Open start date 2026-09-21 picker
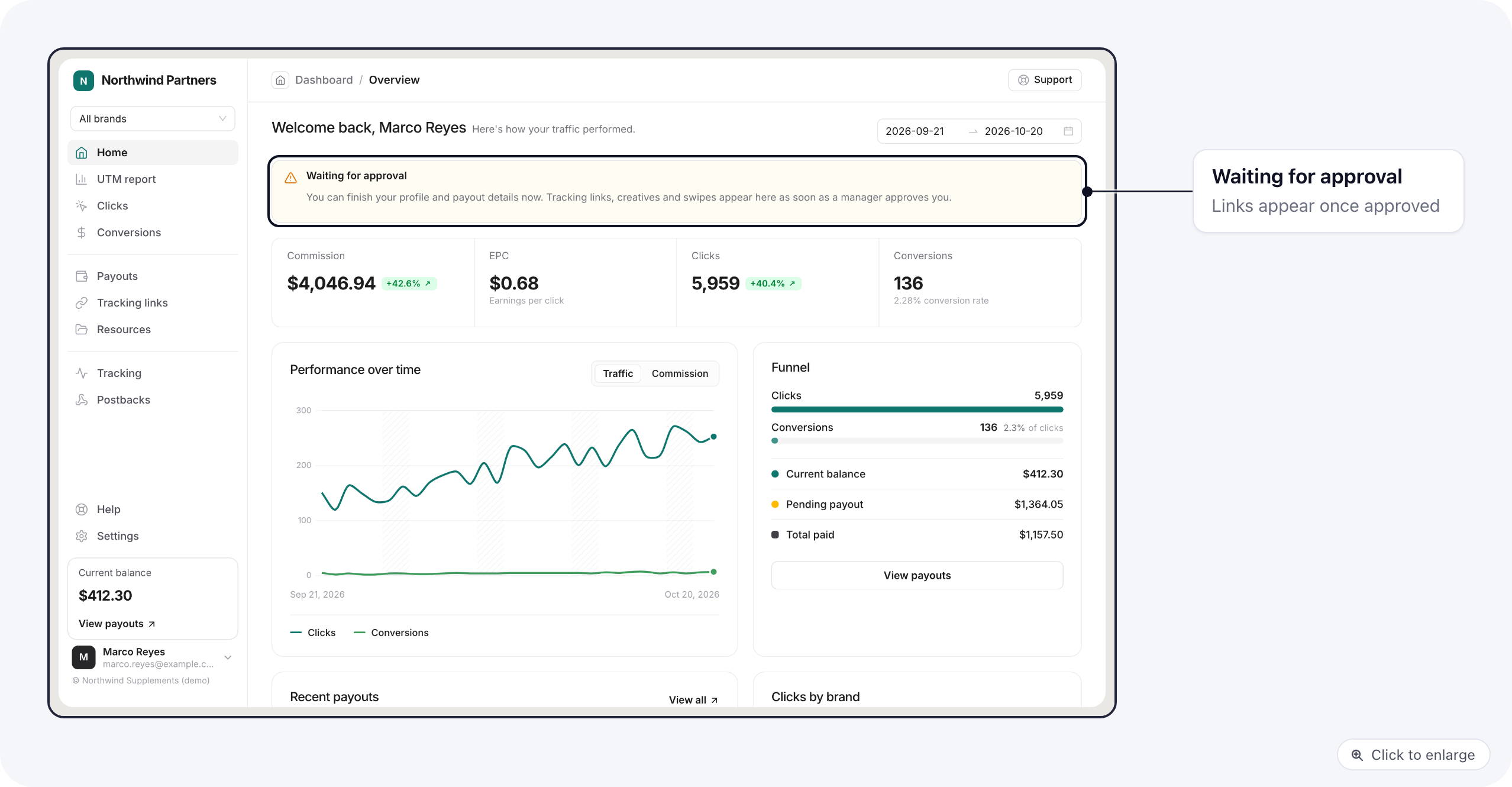 point(915,131)
